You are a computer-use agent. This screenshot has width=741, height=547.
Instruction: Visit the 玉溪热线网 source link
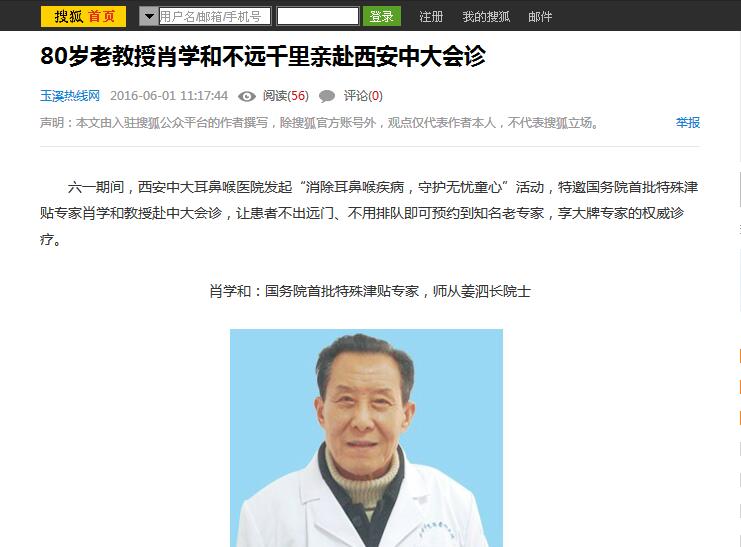[x=70, y=96]
